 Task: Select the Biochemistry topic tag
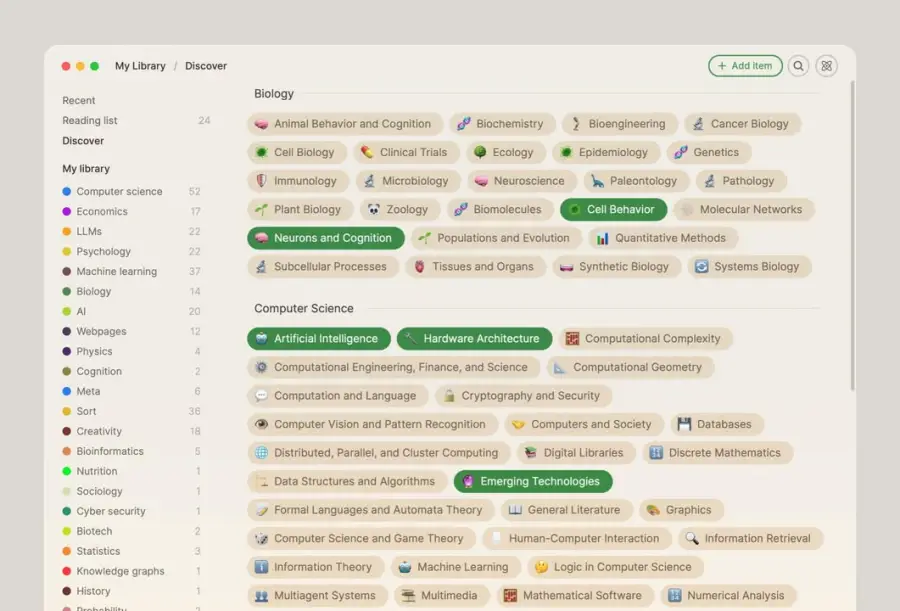point(502,124)
